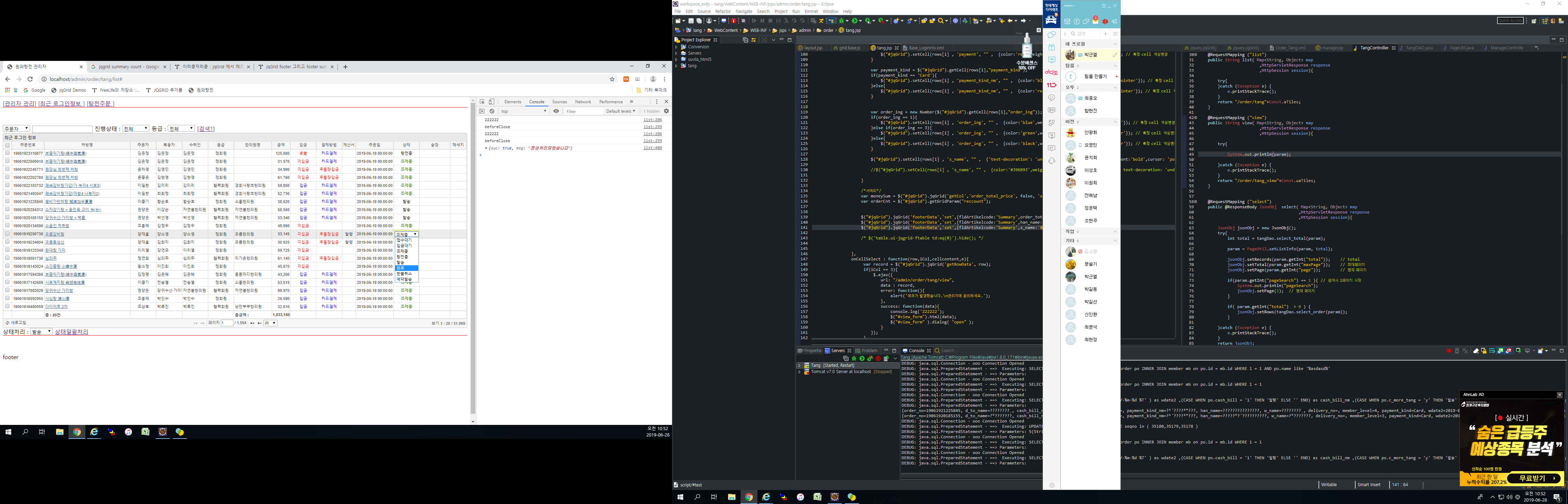The height and width of the screenshot is (504, 1568).
Task: Click DevTools clear console icon
Action: point(492,111)
